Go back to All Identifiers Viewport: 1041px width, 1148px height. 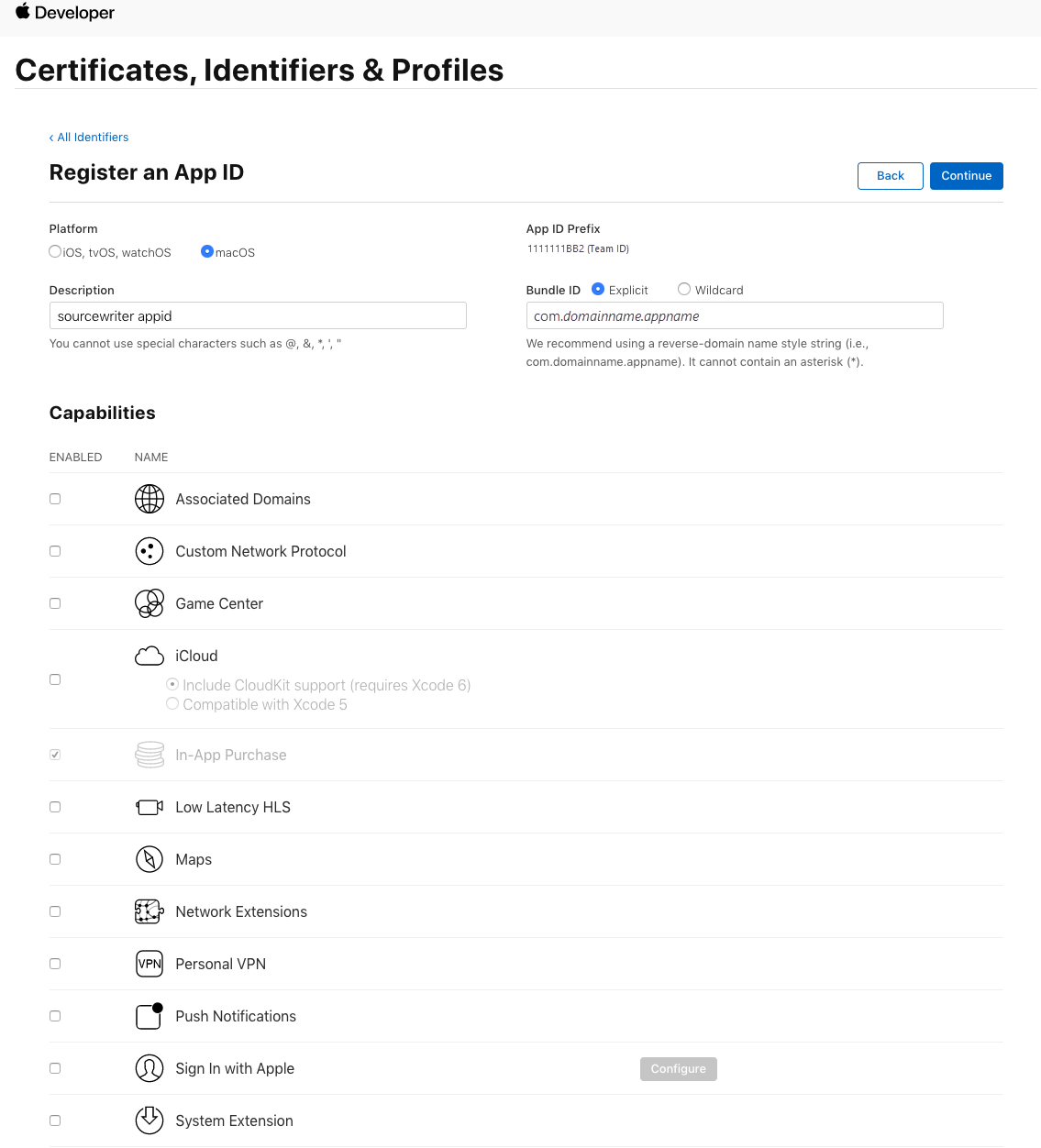(x=89, y=138)
